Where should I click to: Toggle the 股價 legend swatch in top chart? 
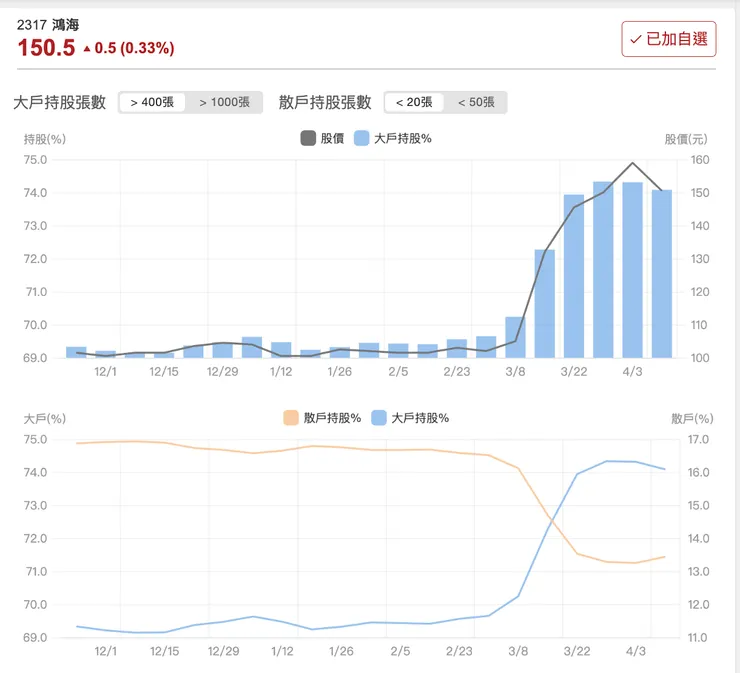click(308, 138)
